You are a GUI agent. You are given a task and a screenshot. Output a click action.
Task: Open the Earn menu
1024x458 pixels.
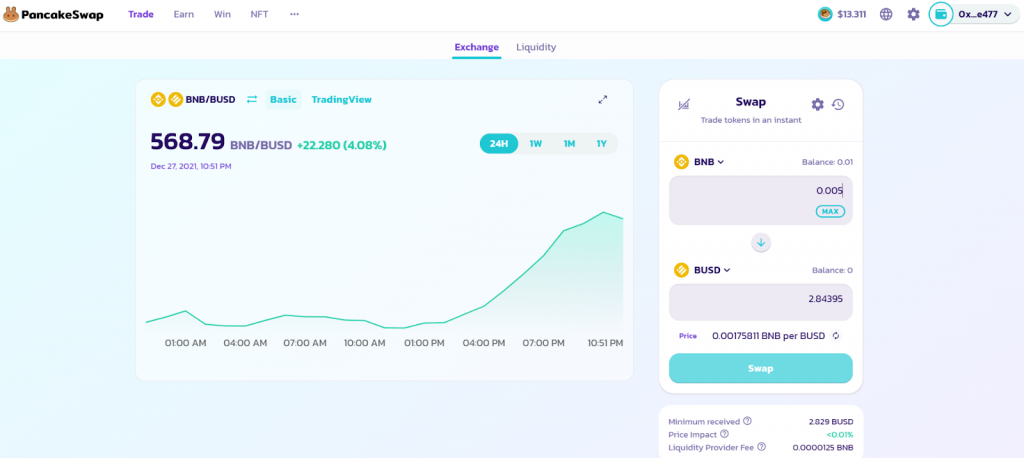[x=184, y=14]
